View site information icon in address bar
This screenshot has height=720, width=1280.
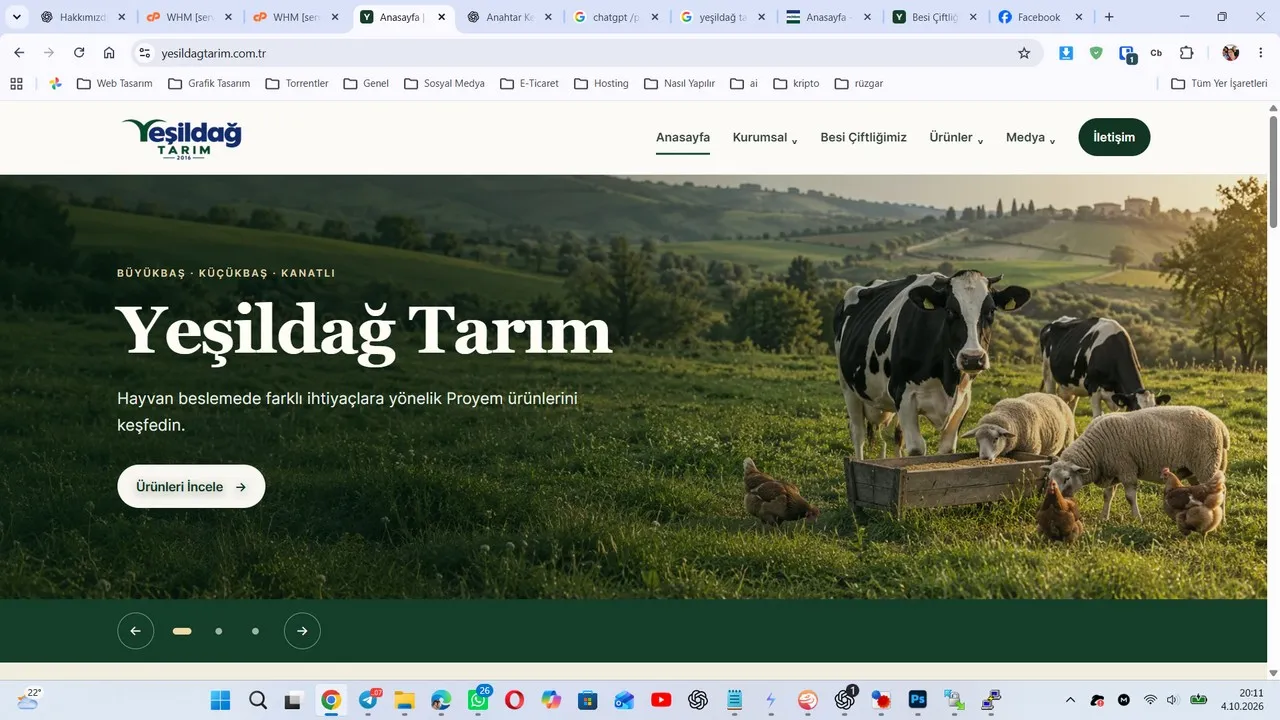[x=144, y=53]
